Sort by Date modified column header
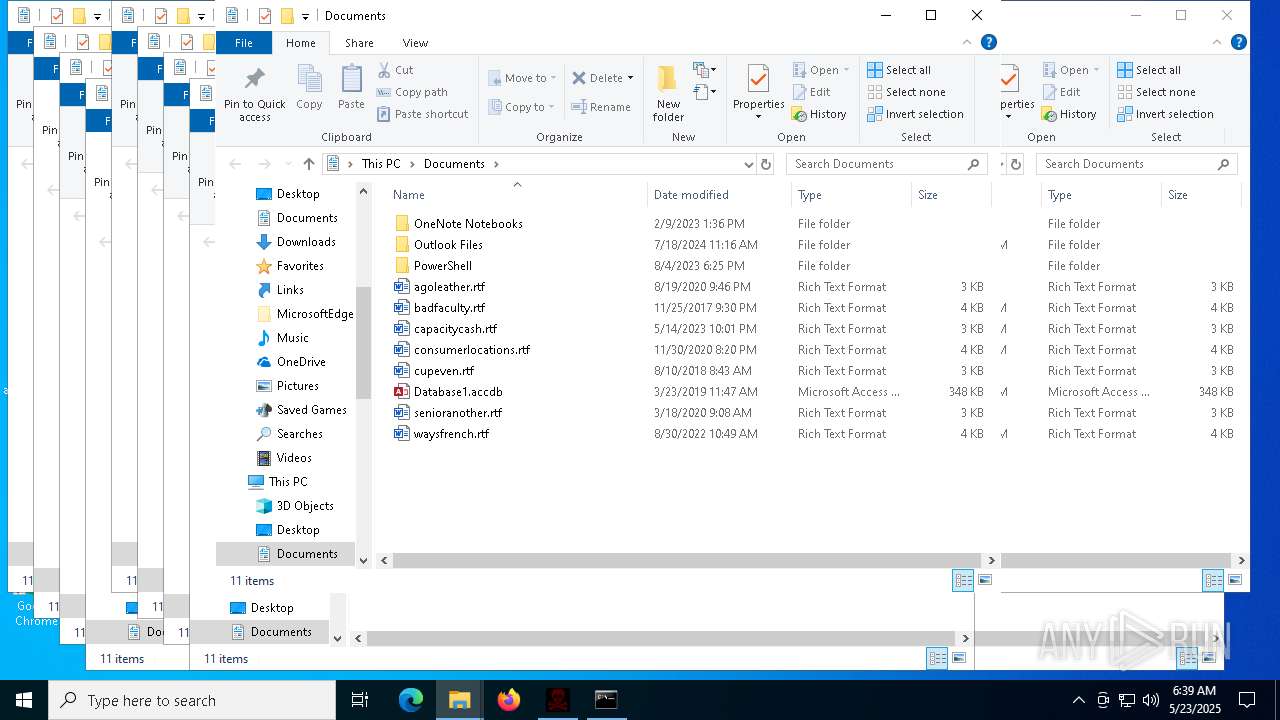The image size is (1280, 720). pyautogui.click(x=691, y=195)
